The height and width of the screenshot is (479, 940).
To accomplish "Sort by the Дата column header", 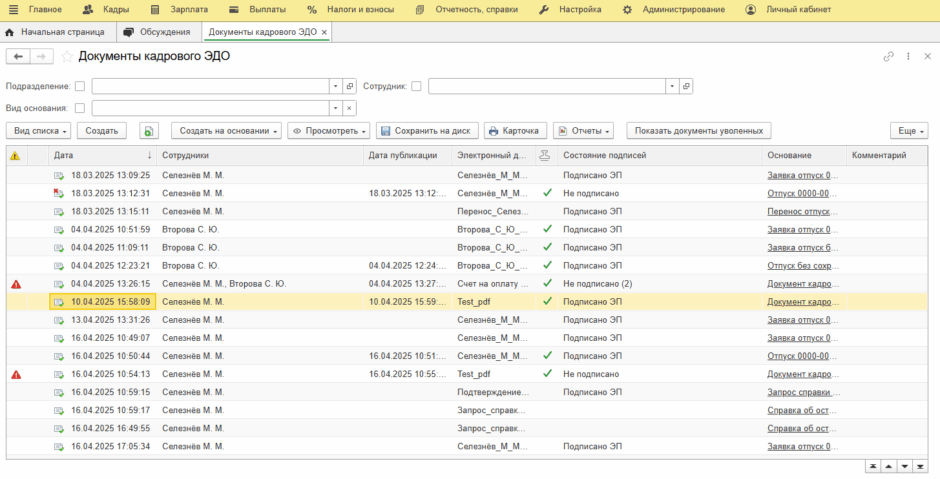I will click(x=103, y=155).
